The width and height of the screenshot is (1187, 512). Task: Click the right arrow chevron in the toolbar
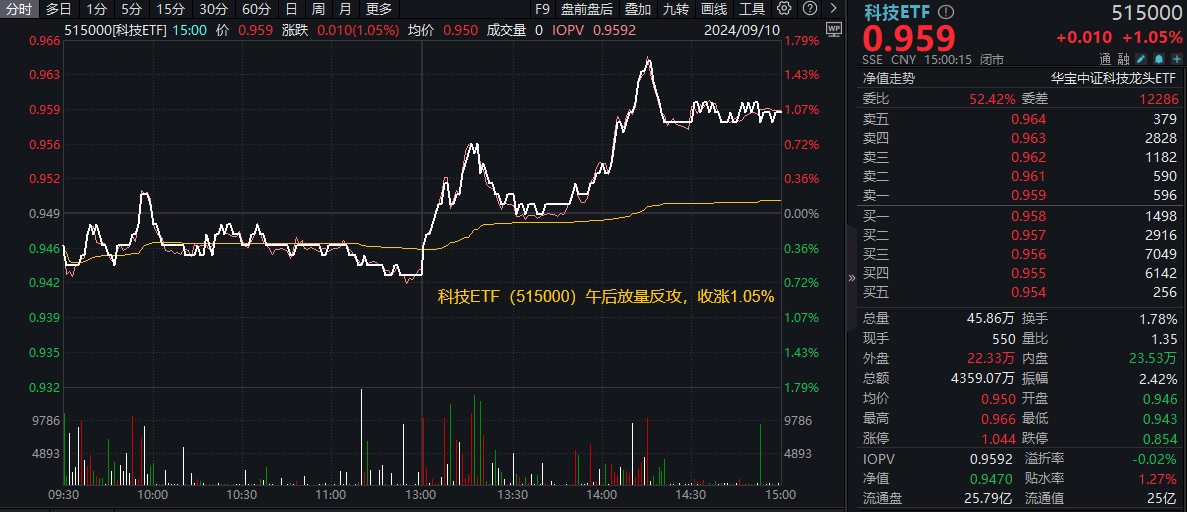click(x=833, y=9)
